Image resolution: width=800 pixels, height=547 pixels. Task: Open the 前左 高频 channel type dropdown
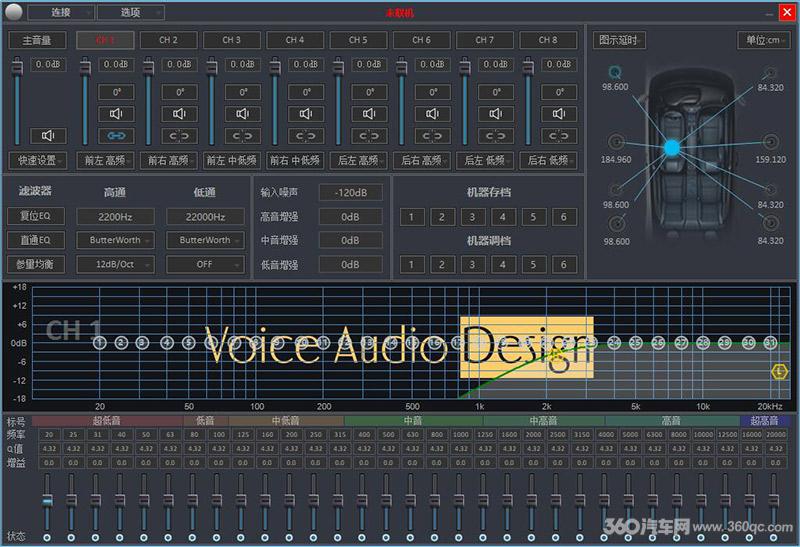click(106, 160)
